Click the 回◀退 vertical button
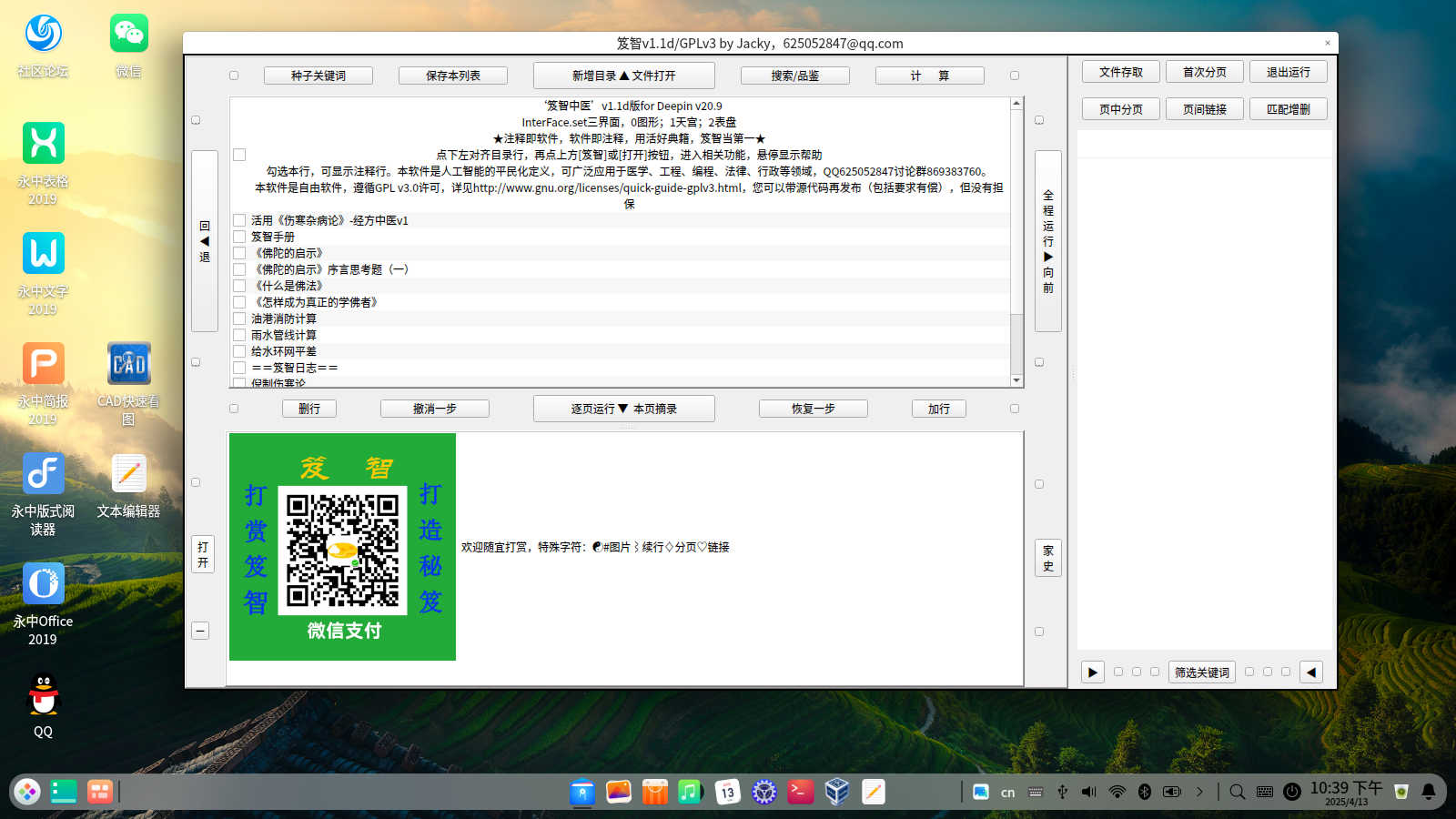 tap(205, 241)
